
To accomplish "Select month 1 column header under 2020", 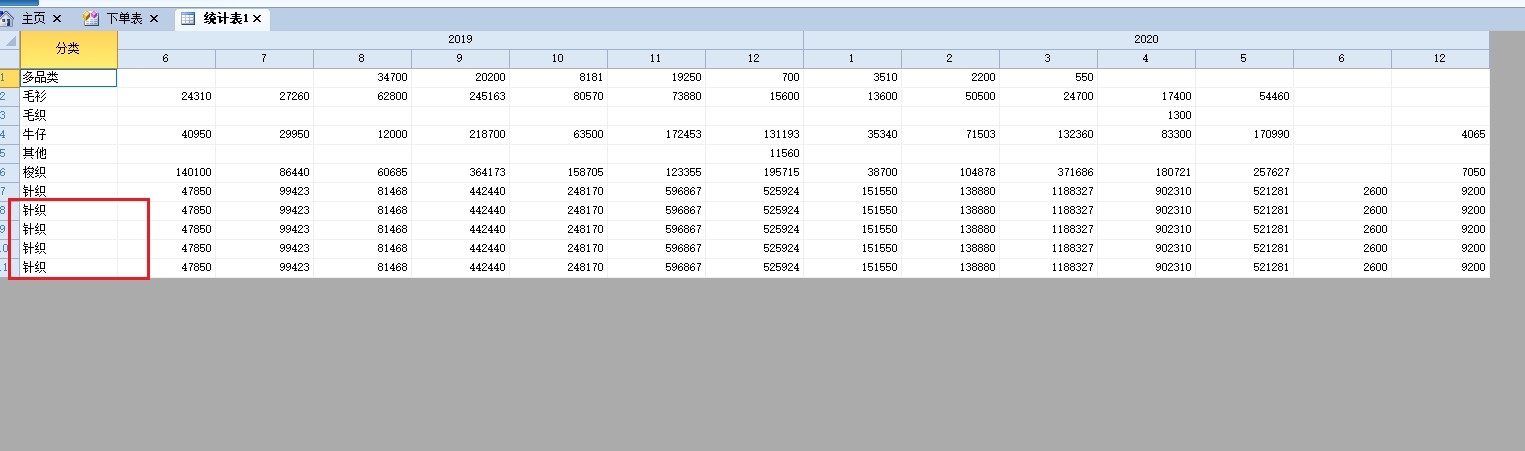I will click(852, 59).
